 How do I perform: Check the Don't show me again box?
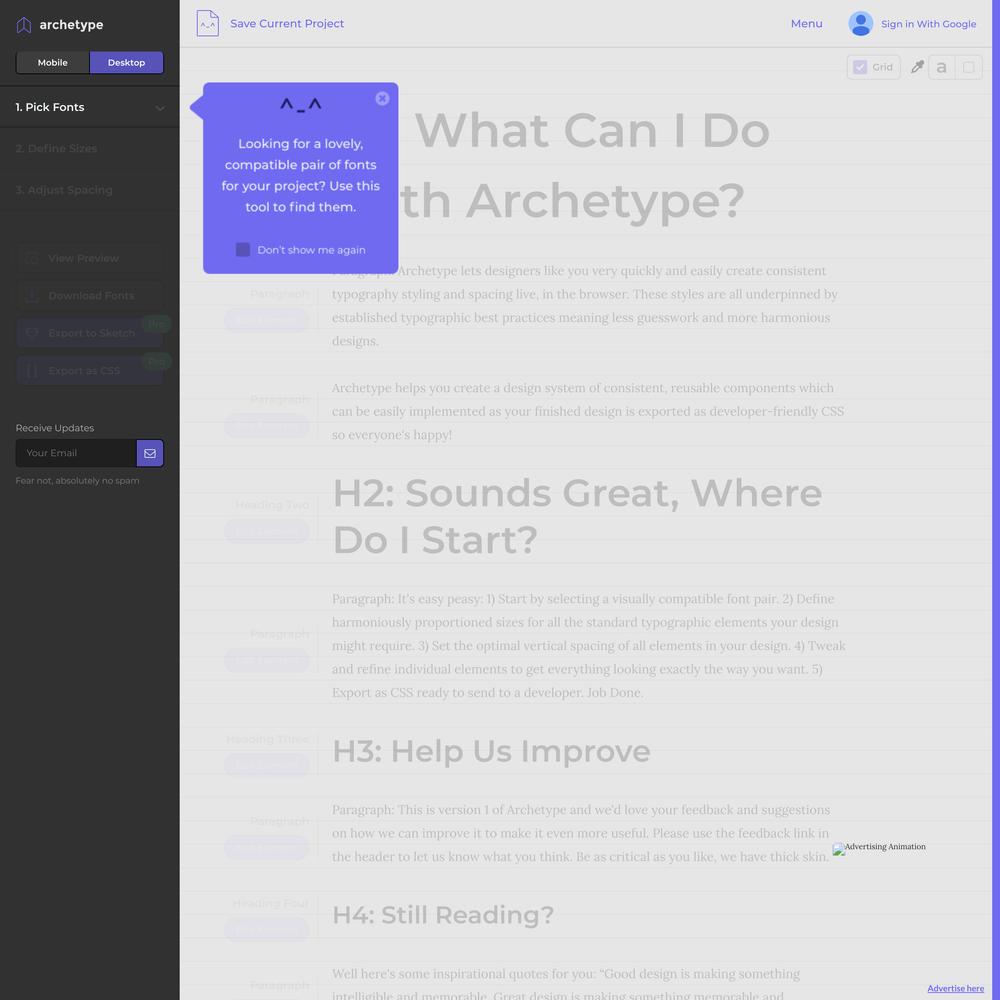pyautogui.click(x=242, y=249)
